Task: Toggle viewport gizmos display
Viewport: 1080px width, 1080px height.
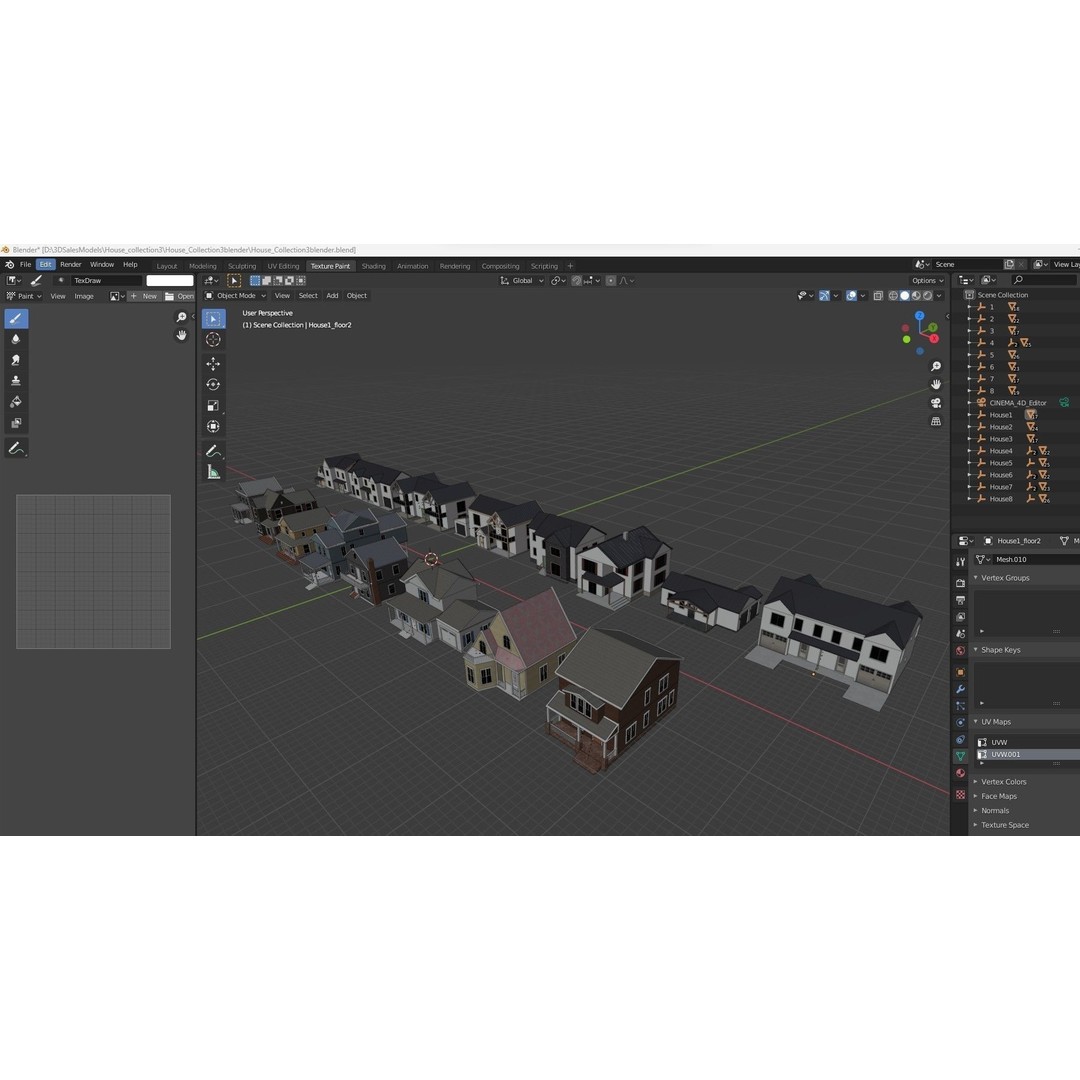Action: 824,295
